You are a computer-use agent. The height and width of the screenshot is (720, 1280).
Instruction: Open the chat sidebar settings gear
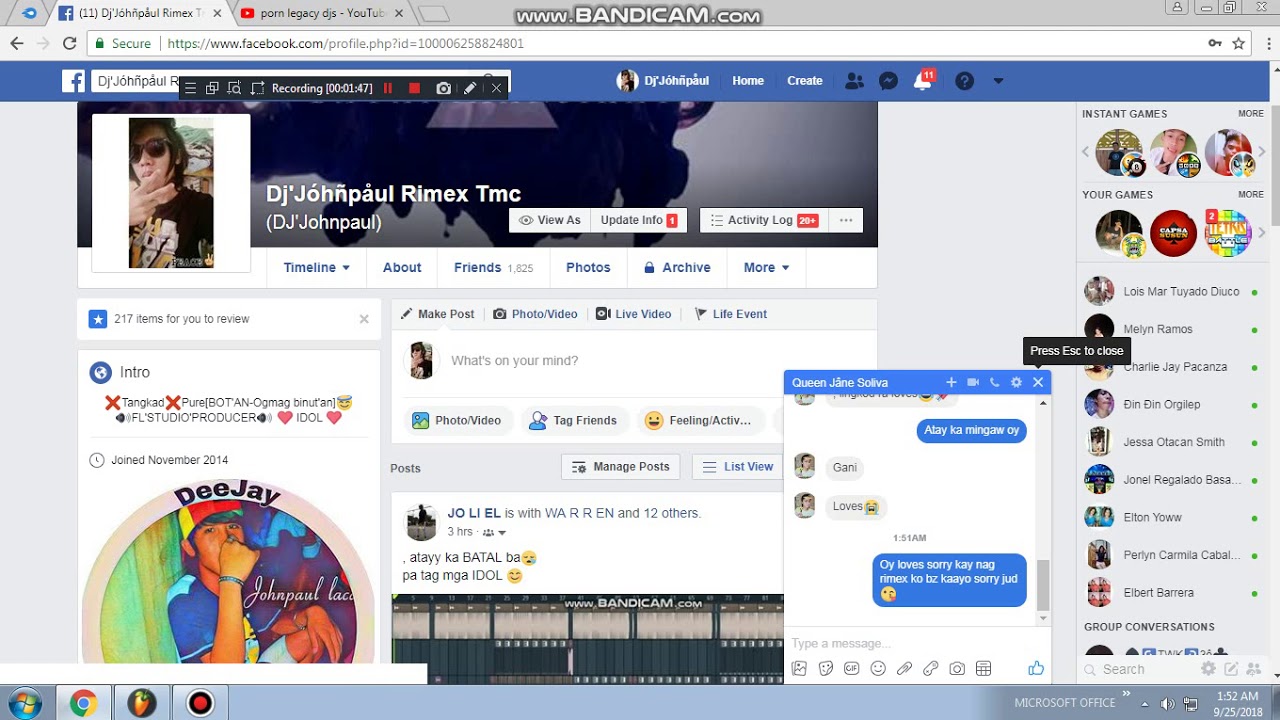click(1208, 669)
